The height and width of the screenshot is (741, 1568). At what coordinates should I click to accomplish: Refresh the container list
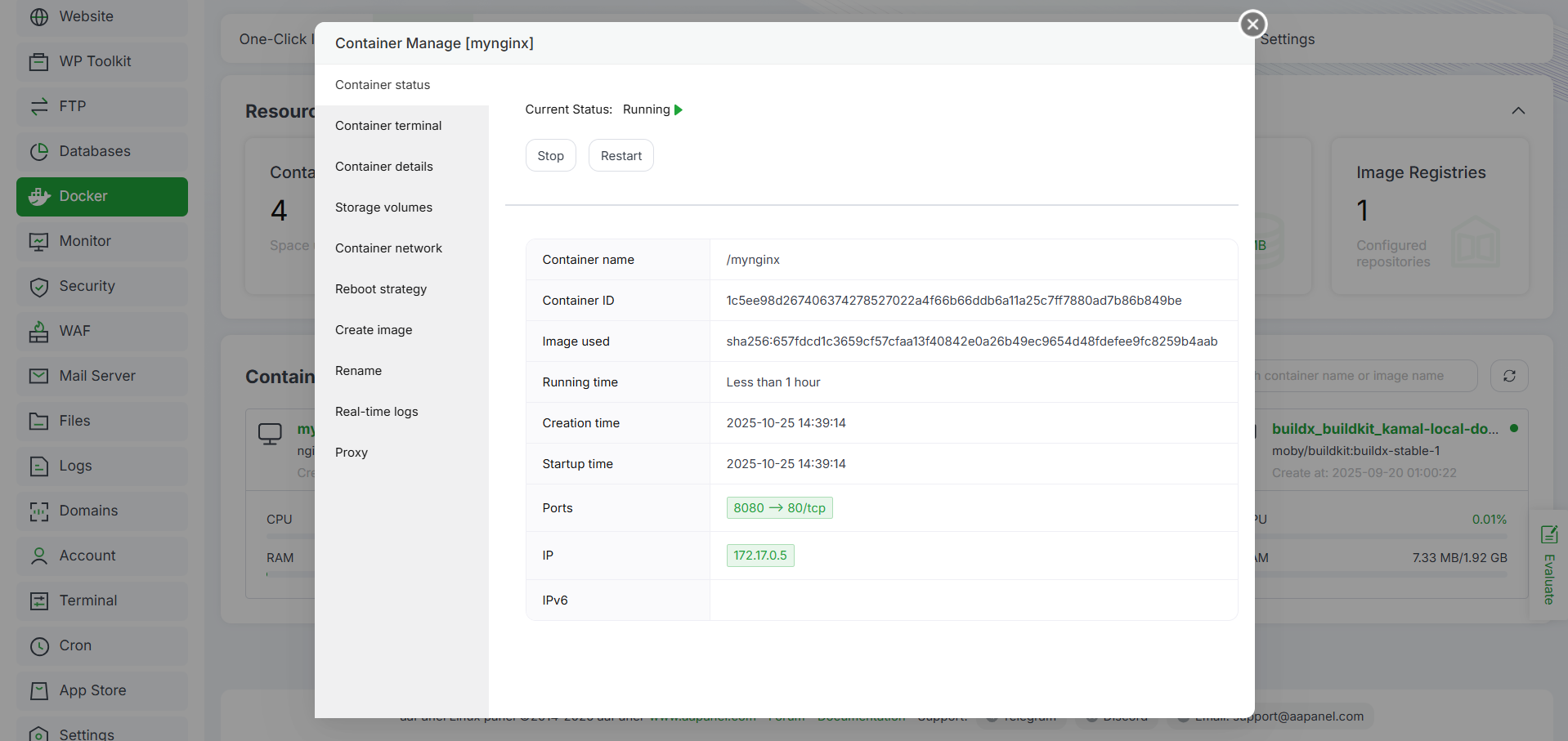(1509, 376)
